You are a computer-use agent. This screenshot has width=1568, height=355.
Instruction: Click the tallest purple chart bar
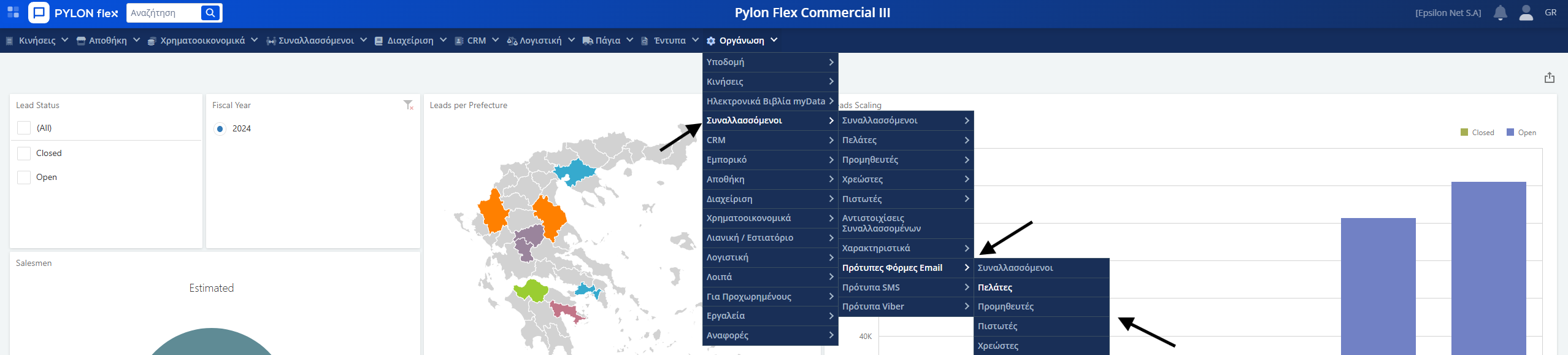pos(1488,268)
